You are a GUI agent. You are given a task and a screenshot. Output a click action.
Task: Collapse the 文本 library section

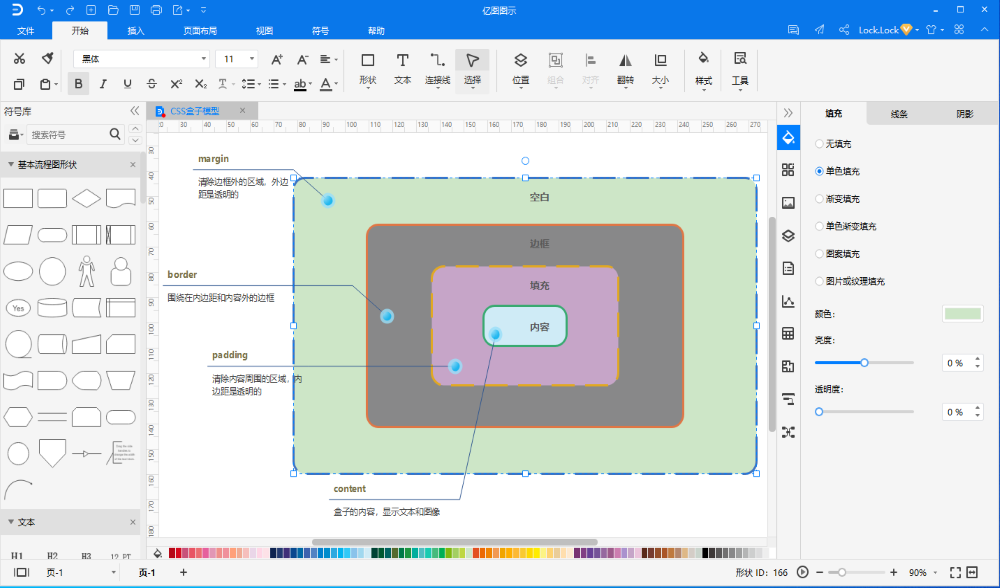11,522
